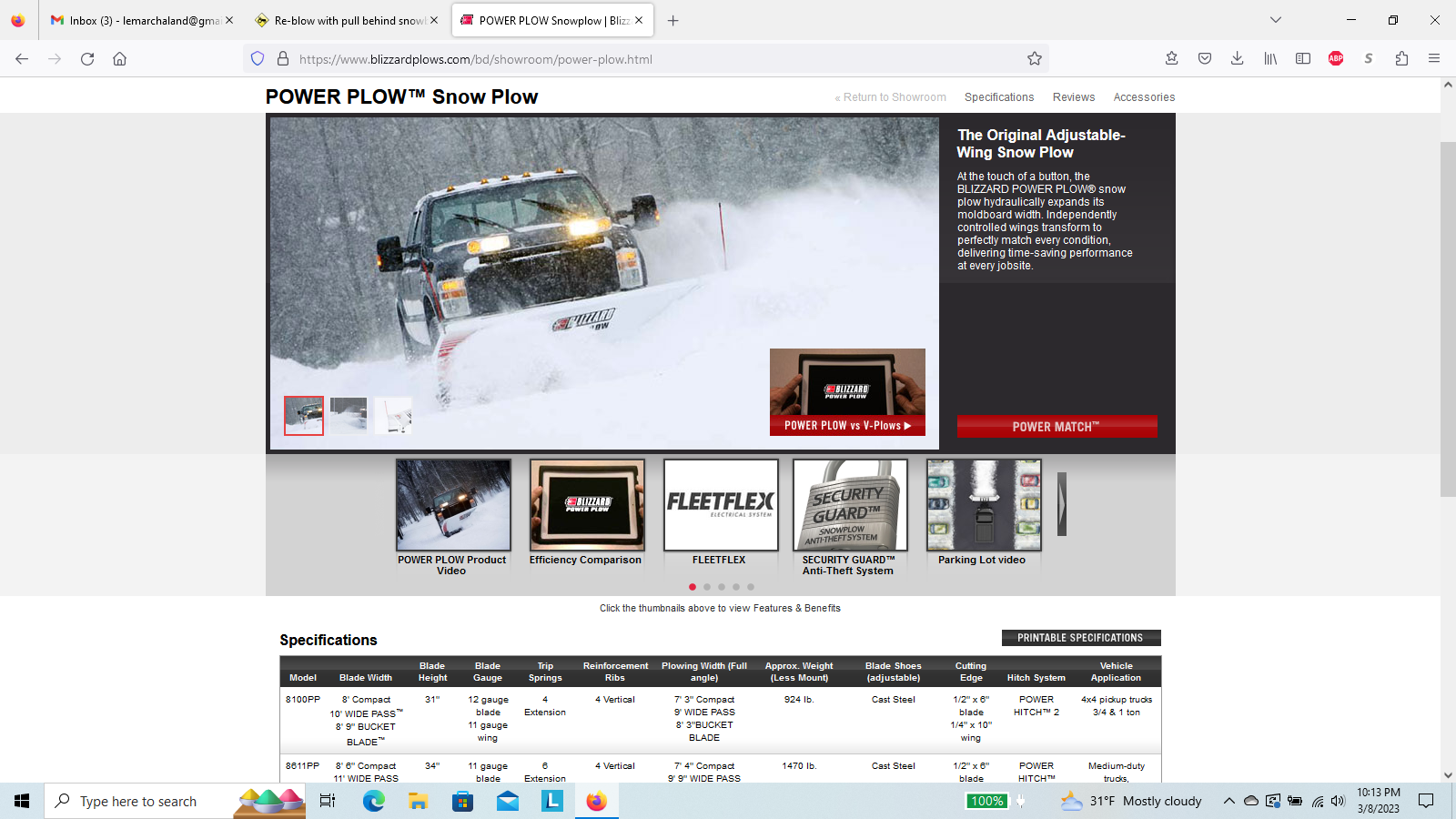Open the weather widget Mostly cloudy
The image size is (1456, 819).
coord(1131,801)
